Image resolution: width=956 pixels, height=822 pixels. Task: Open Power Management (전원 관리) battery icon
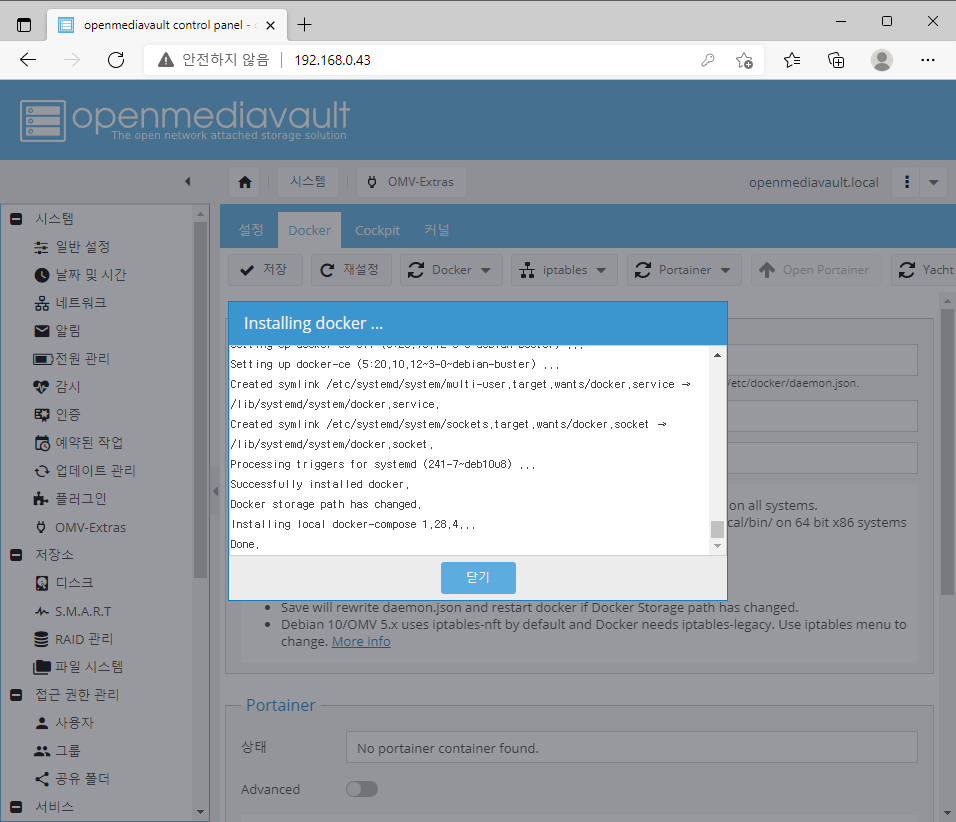pyautogui.click(x=43, y=359)
